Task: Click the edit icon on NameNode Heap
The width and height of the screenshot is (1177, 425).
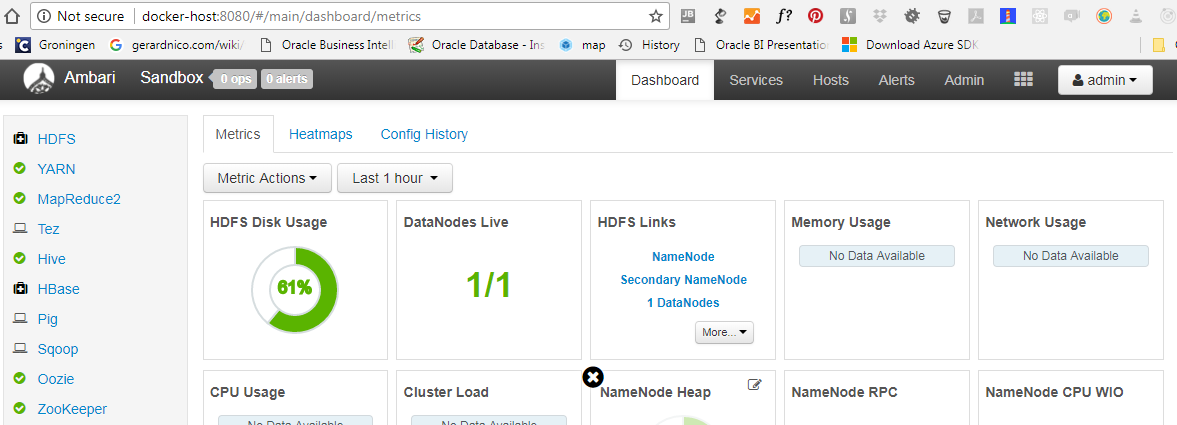Action: coord(755,385)
